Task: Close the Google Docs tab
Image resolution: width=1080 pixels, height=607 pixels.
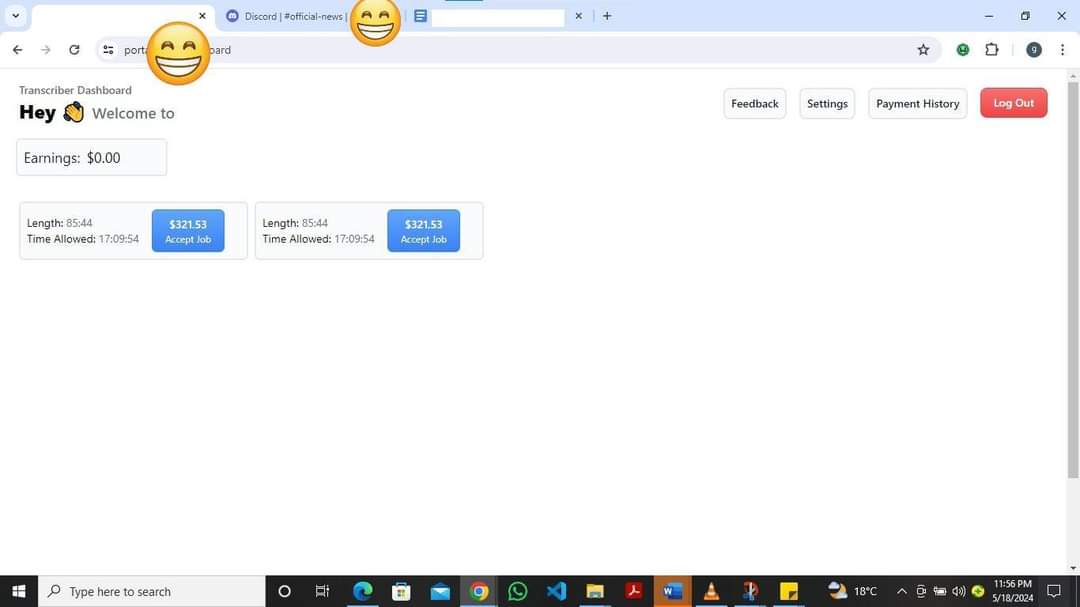Action: (x=579, y=16)
